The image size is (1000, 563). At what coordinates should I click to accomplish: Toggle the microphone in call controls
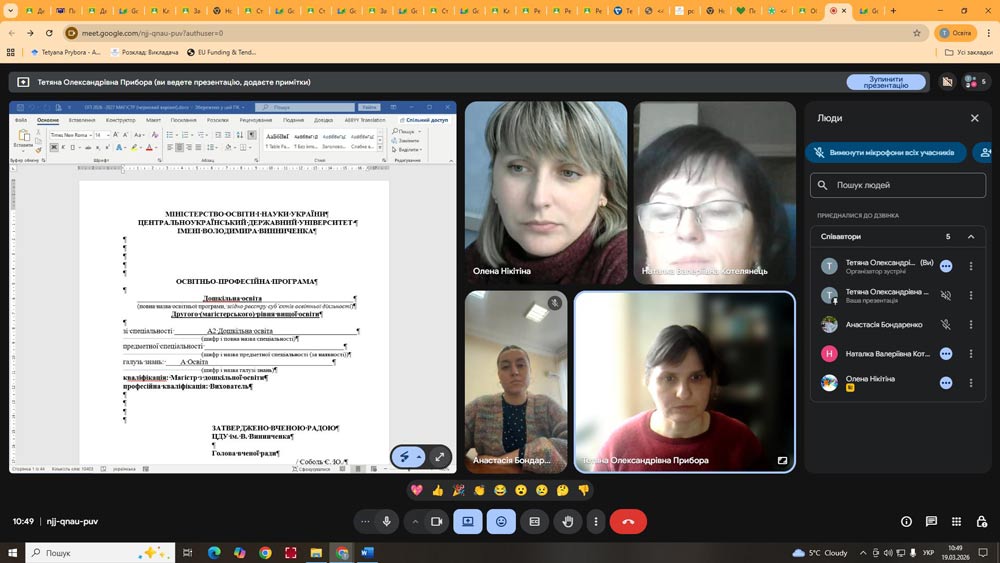386,521
